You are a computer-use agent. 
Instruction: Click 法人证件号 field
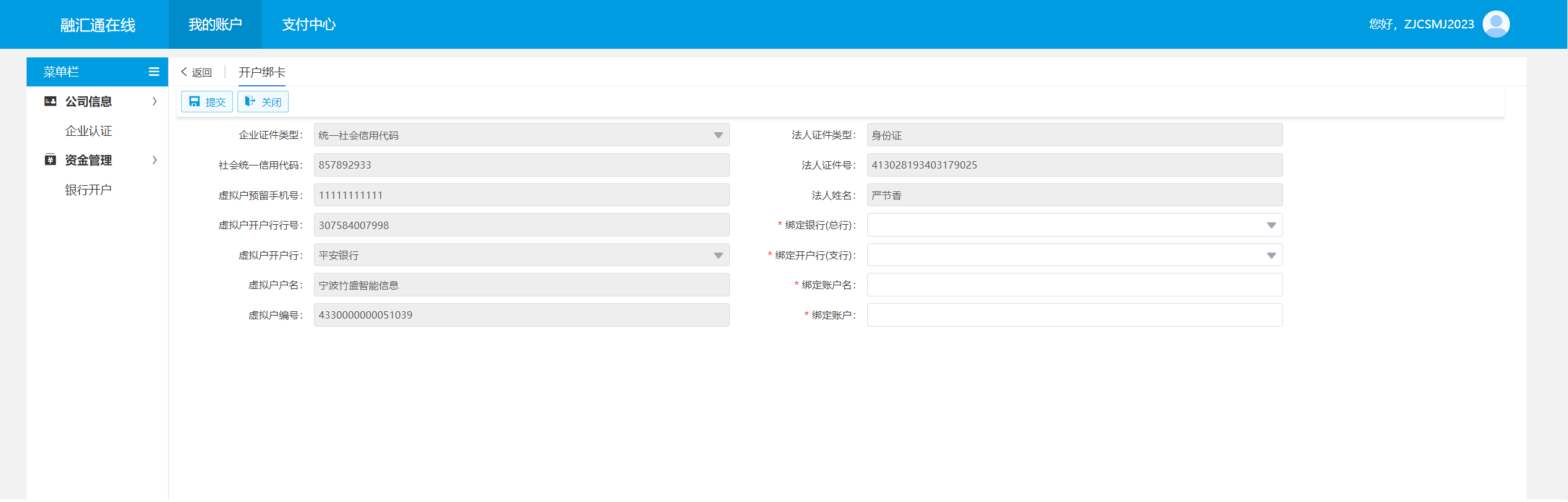(x=1075, y=165)
